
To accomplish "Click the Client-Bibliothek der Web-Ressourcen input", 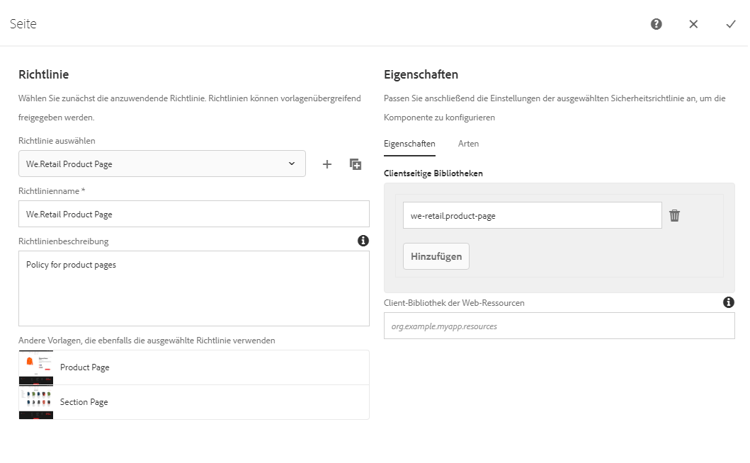I will (x=559, y=326).
